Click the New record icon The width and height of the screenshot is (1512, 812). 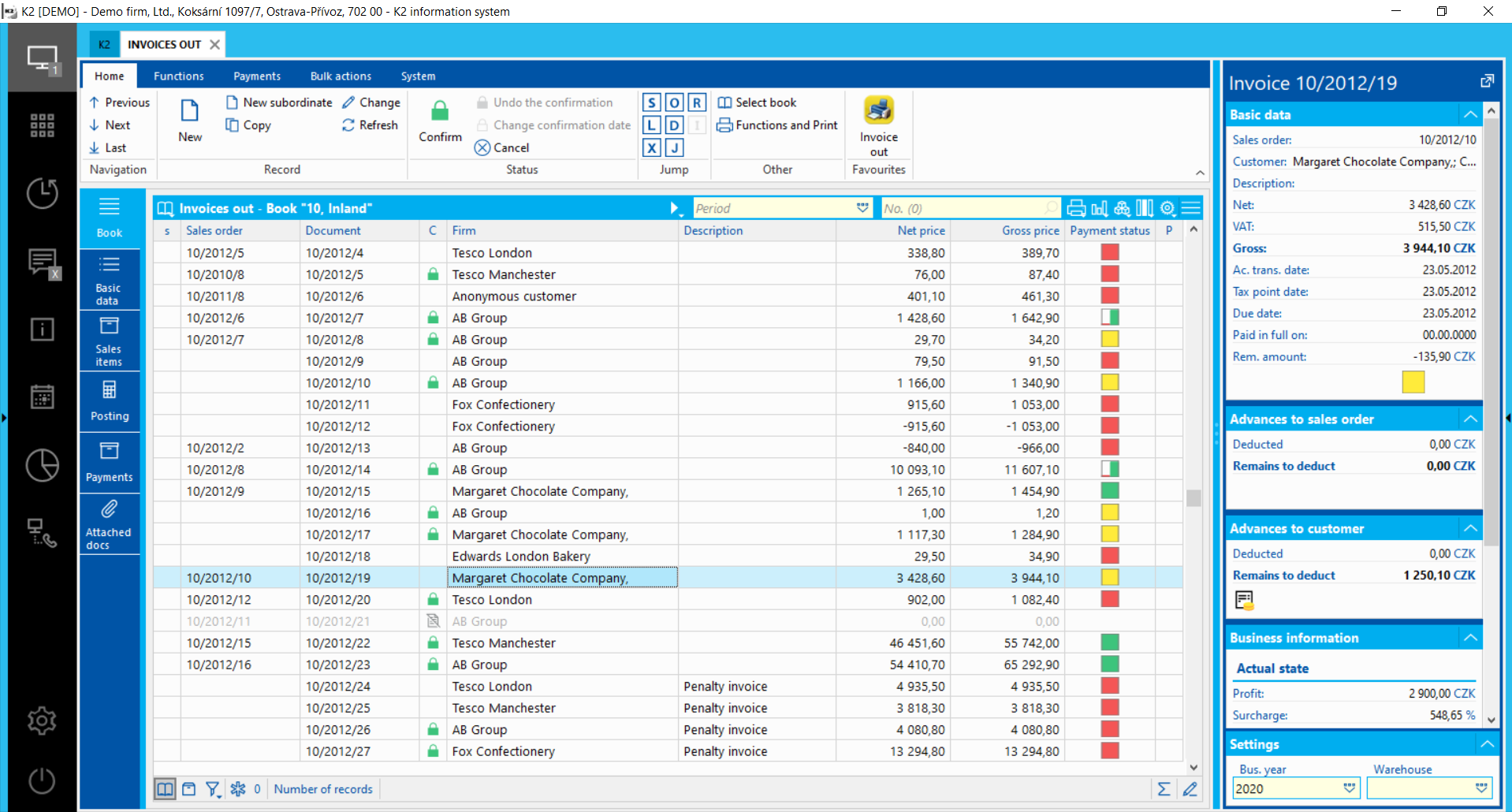190,111
